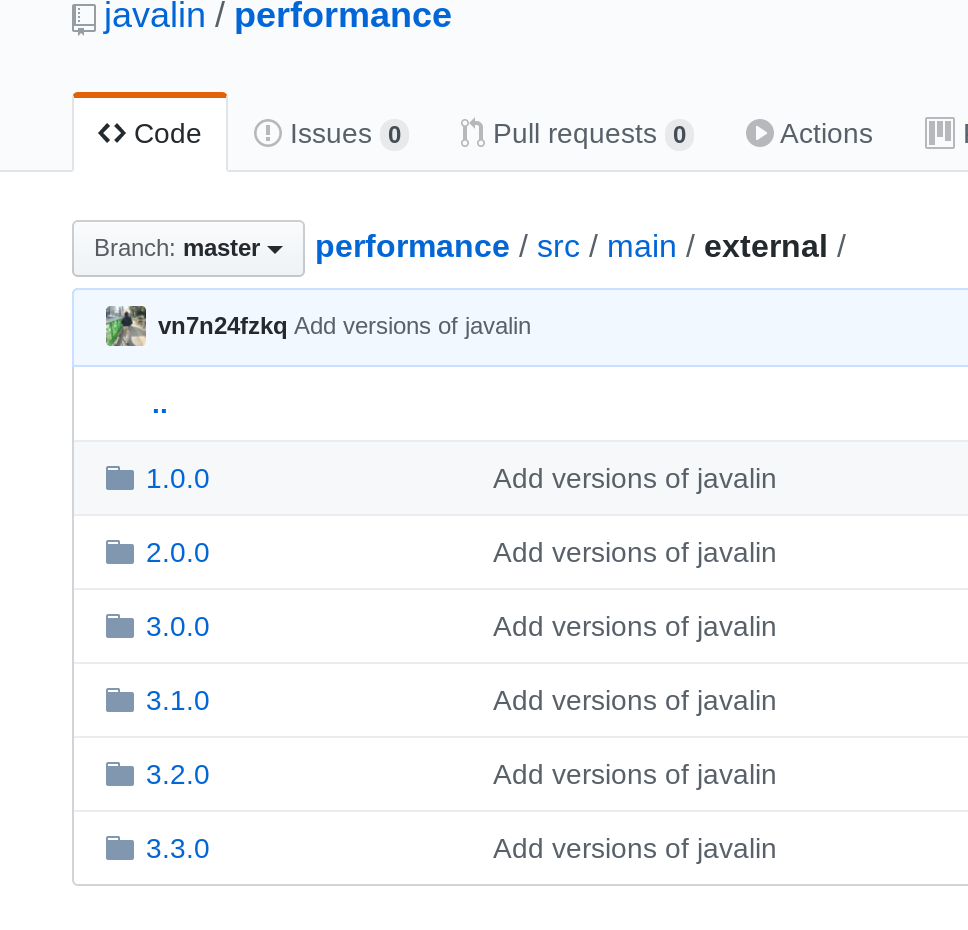Open commit message for 1.0.0 row

pyautogui.click(x=635, y=479)
